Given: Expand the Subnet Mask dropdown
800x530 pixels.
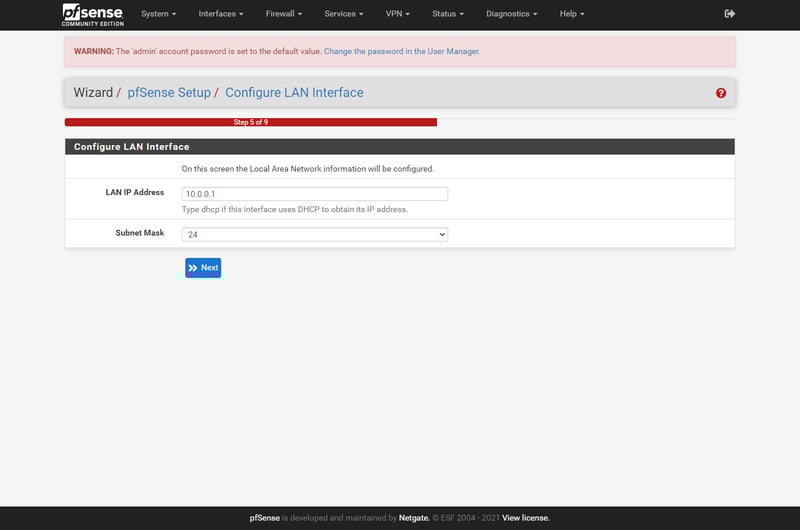Looking at the screenshot, I should click(315, 235).
